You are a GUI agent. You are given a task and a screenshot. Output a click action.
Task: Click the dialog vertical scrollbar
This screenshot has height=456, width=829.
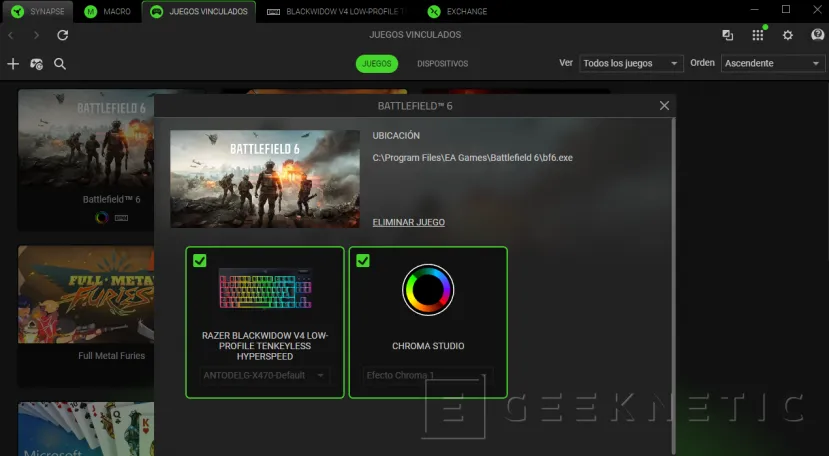click(673, 286)
